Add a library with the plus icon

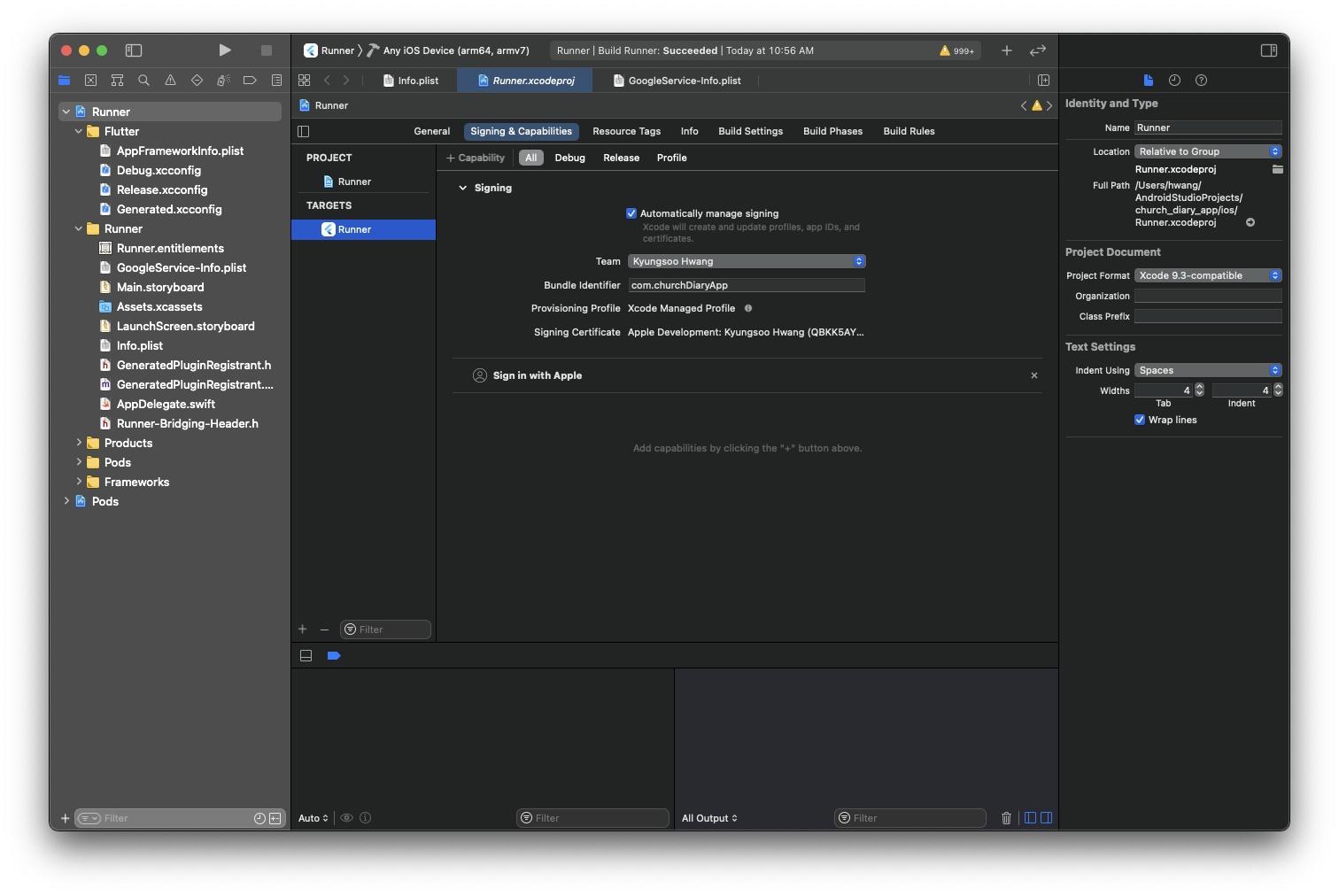click(1007, 50)
